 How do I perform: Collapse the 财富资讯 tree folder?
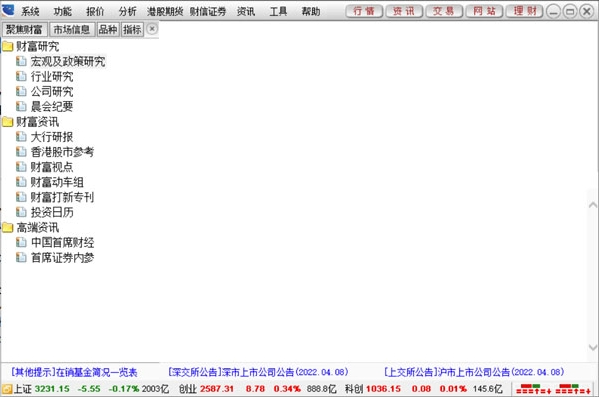37,122
